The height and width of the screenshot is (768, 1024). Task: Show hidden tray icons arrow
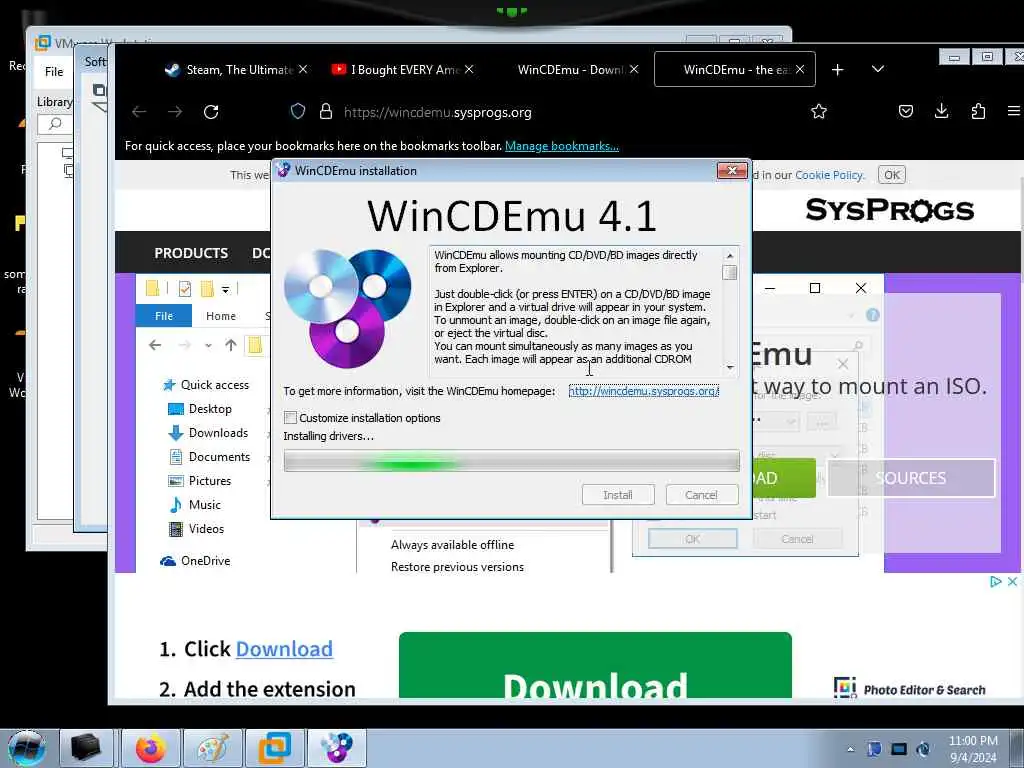850,749
